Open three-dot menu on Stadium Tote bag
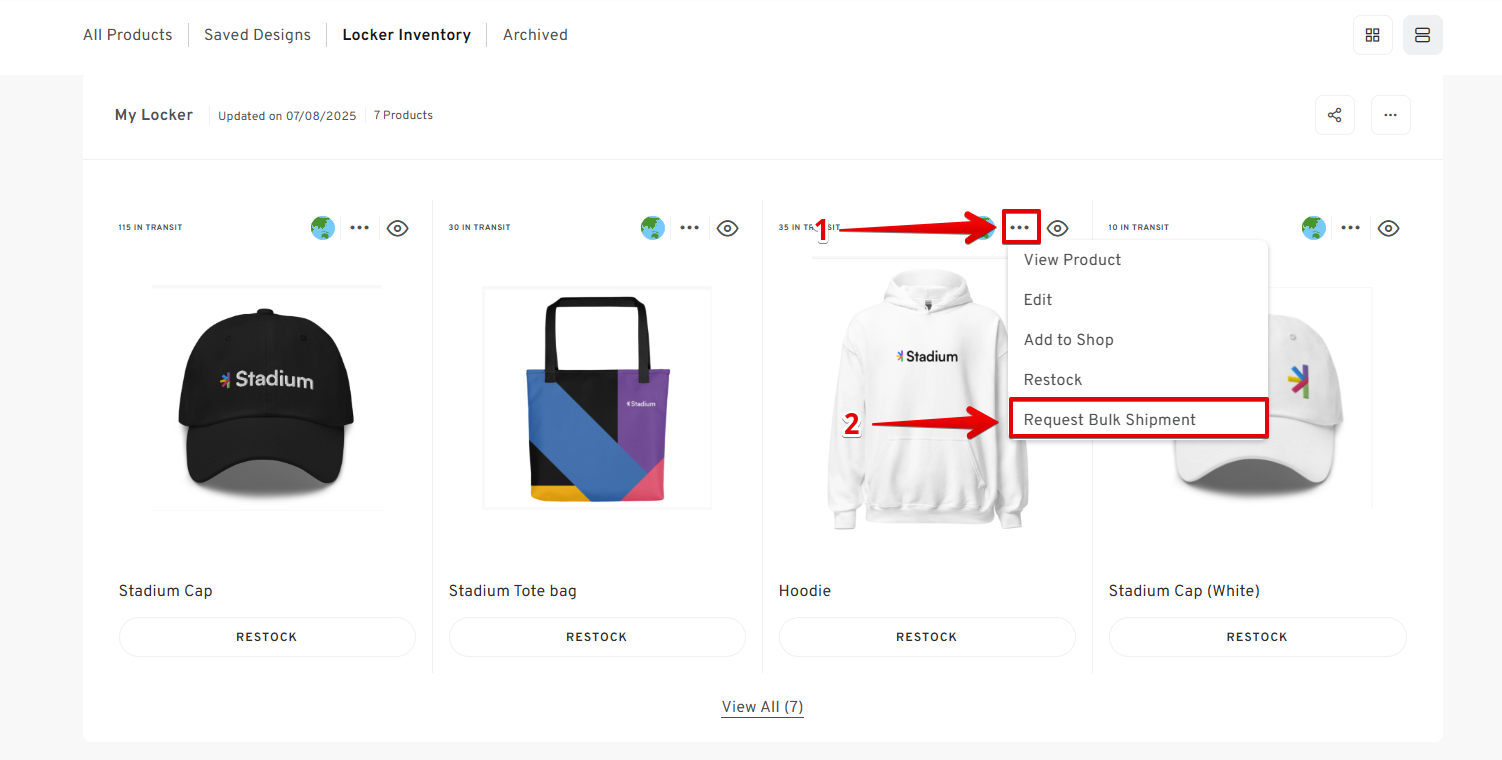Viewport: 1502px width, 760px height. tap(690, 228)
